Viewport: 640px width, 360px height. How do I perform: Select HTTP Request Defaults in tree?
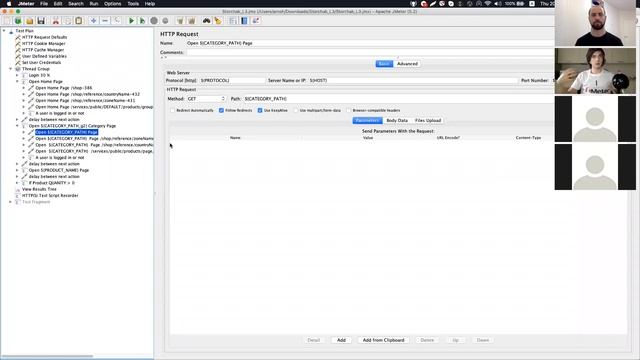44,37
